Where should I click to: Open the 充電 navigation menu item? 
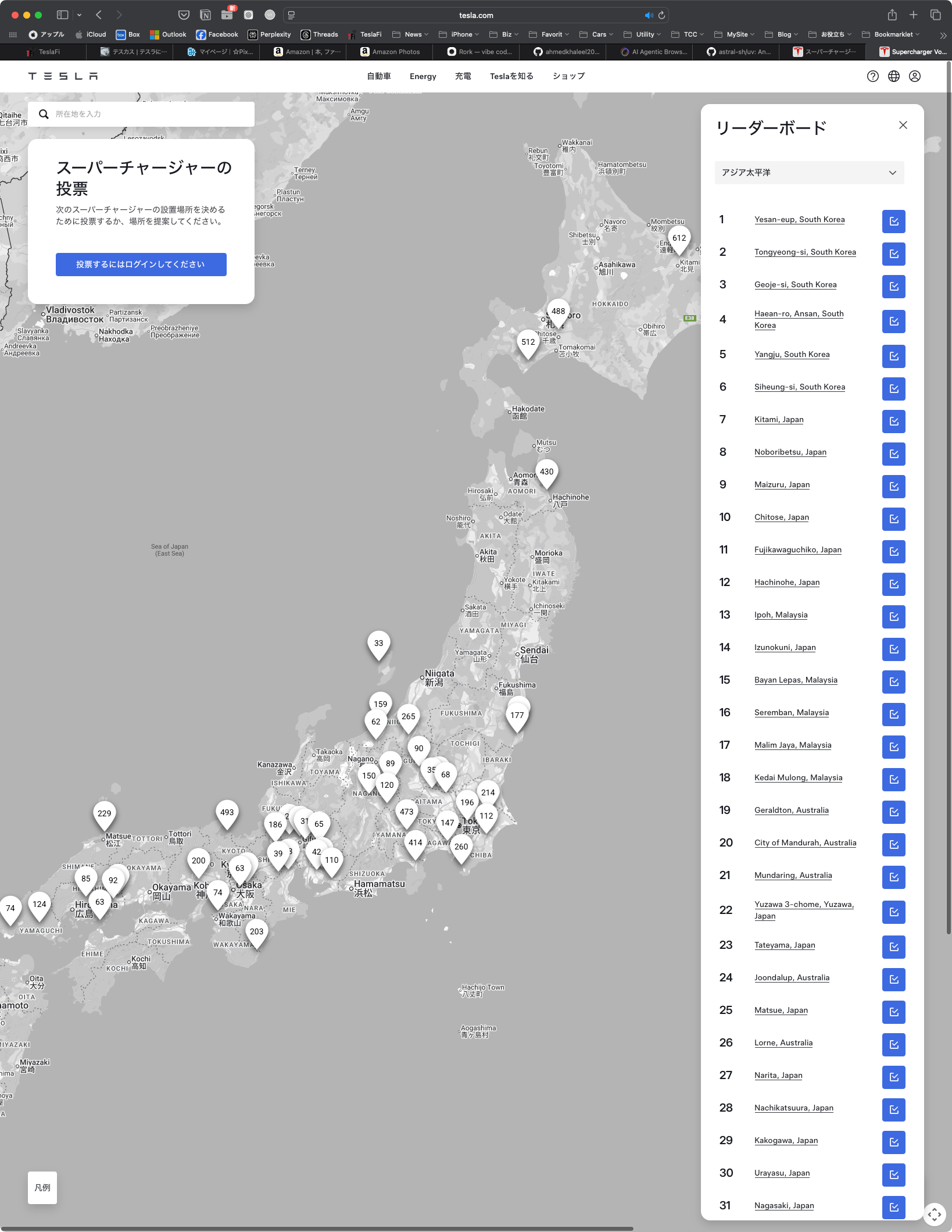click(x=463, y=76)
